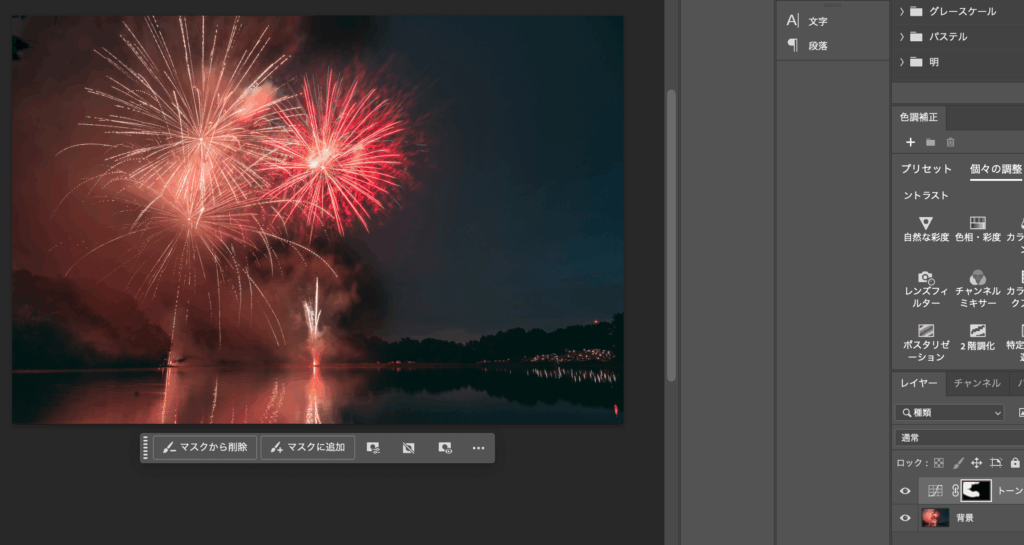This screenshot has height=545, width=1024.
Task: Click the マスクから削除 button
Action: [x=206, y=448]
